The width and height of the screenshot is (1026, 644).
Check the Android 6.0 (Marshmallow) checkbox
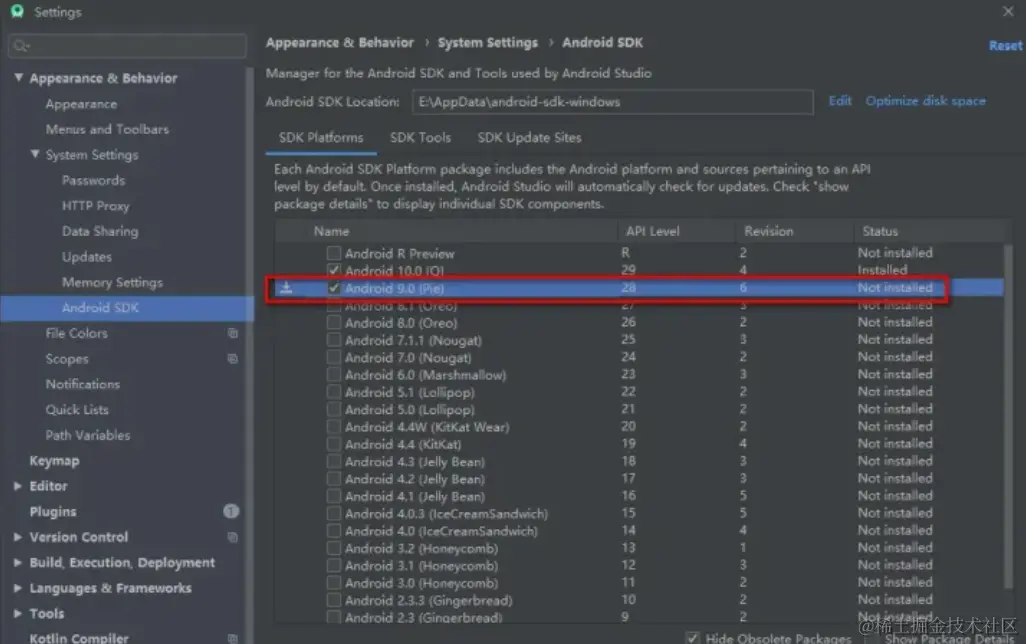point(334,374)
